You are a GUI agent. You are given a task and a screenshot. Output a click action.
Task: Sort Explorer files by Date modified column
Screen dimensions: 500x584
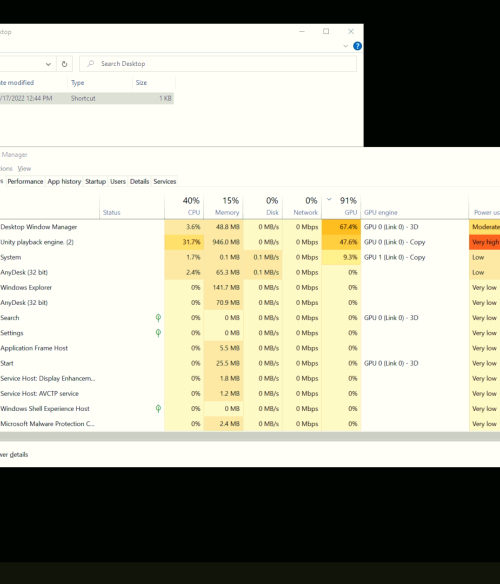click(34, 83)
